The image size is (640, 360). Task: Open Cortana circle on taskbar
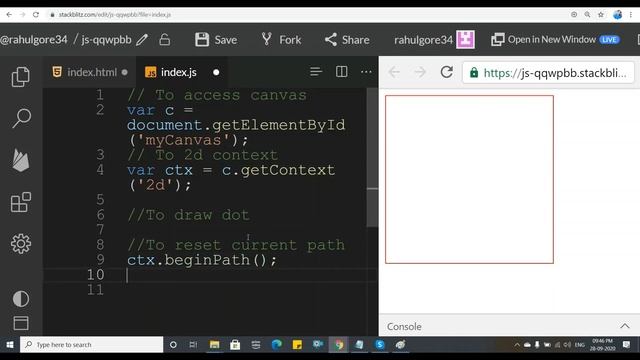tap(173, 344)
